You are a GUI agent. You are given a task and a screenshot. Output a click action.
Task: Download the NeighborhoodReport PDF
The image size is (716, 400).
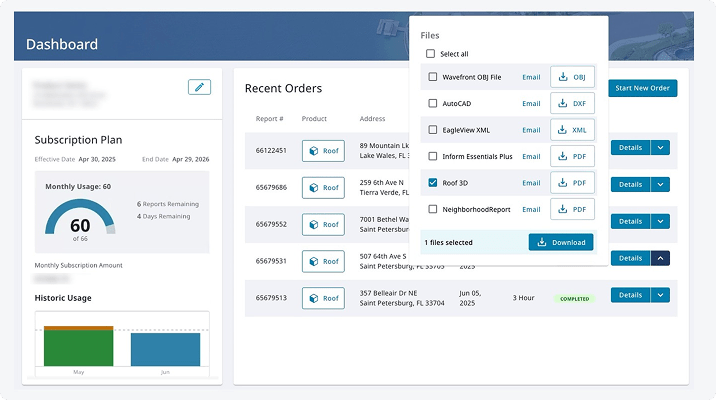pyautogui.click(x=572, y=209)
